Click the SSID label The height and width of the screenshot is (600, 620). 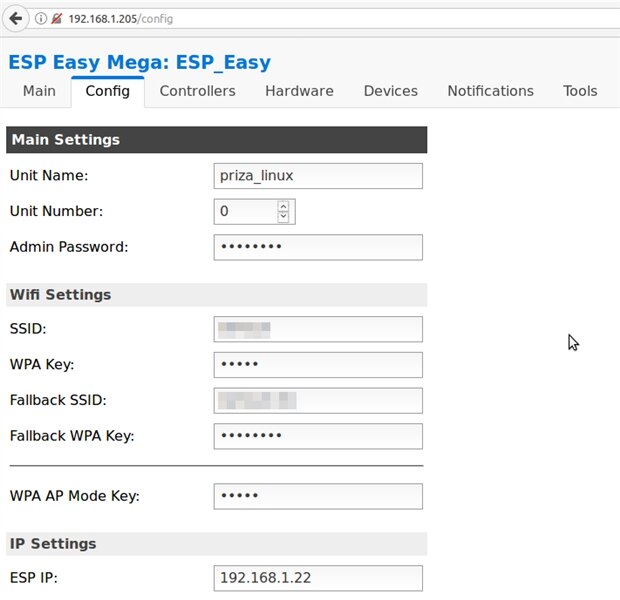click(28, 329)
